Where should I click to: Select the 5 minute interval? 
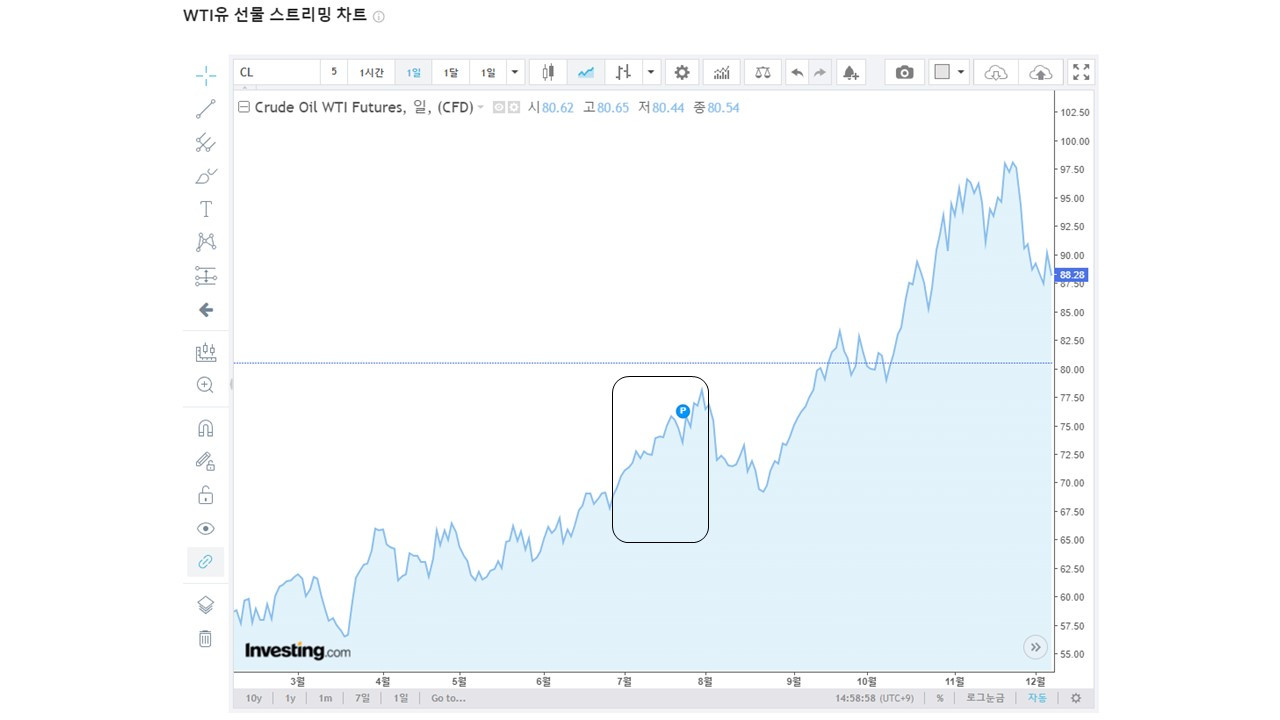pos(334,72)
